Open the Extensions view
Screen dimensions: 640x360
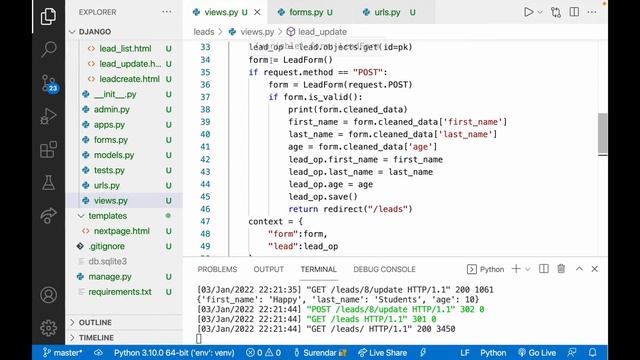(48, 150)
